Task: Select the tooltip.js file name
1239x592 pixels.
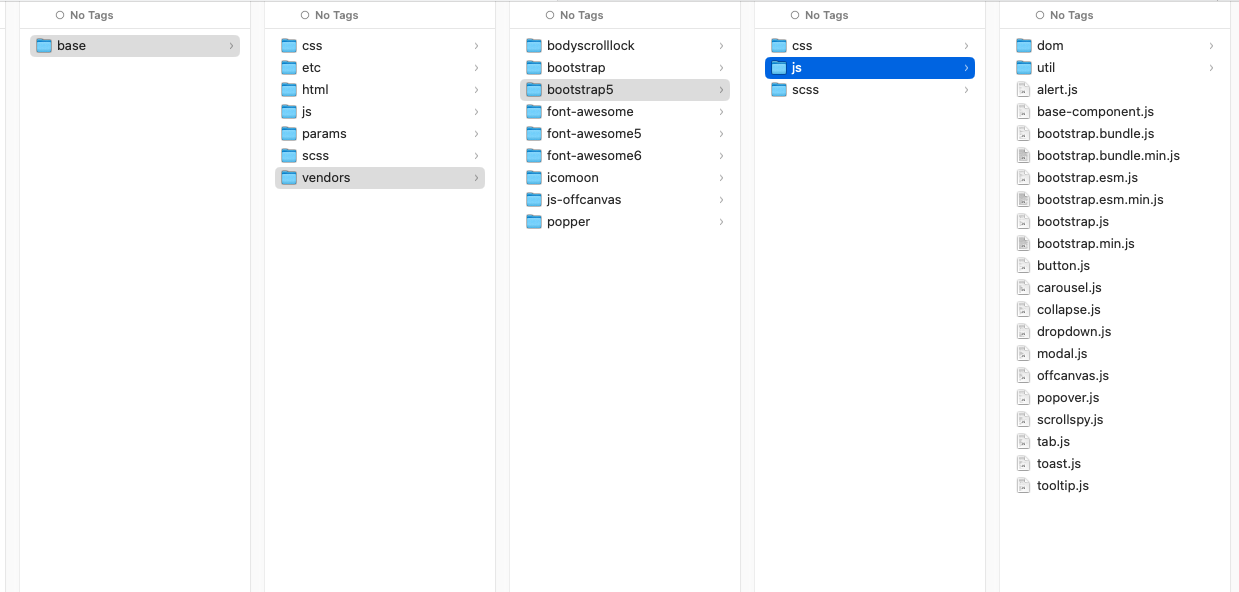Action: click(1063, 486)
